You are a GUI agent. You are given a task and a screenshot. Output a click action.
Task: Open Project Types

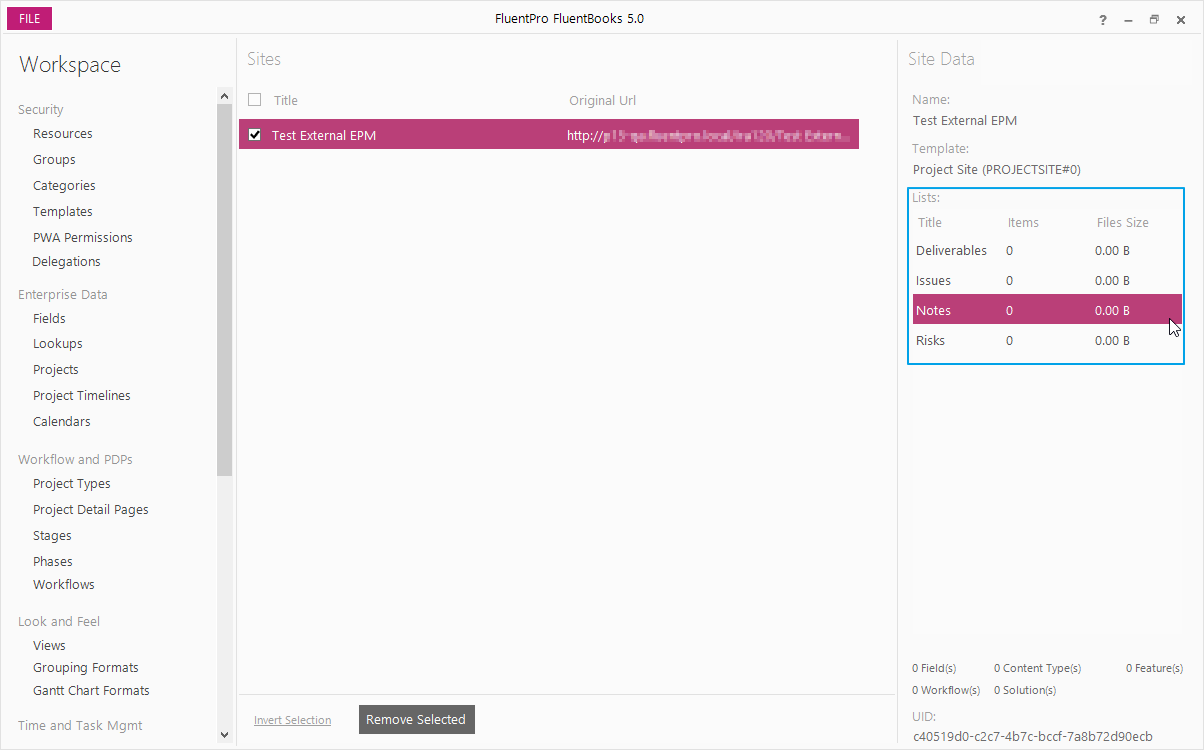coord(72,484)
